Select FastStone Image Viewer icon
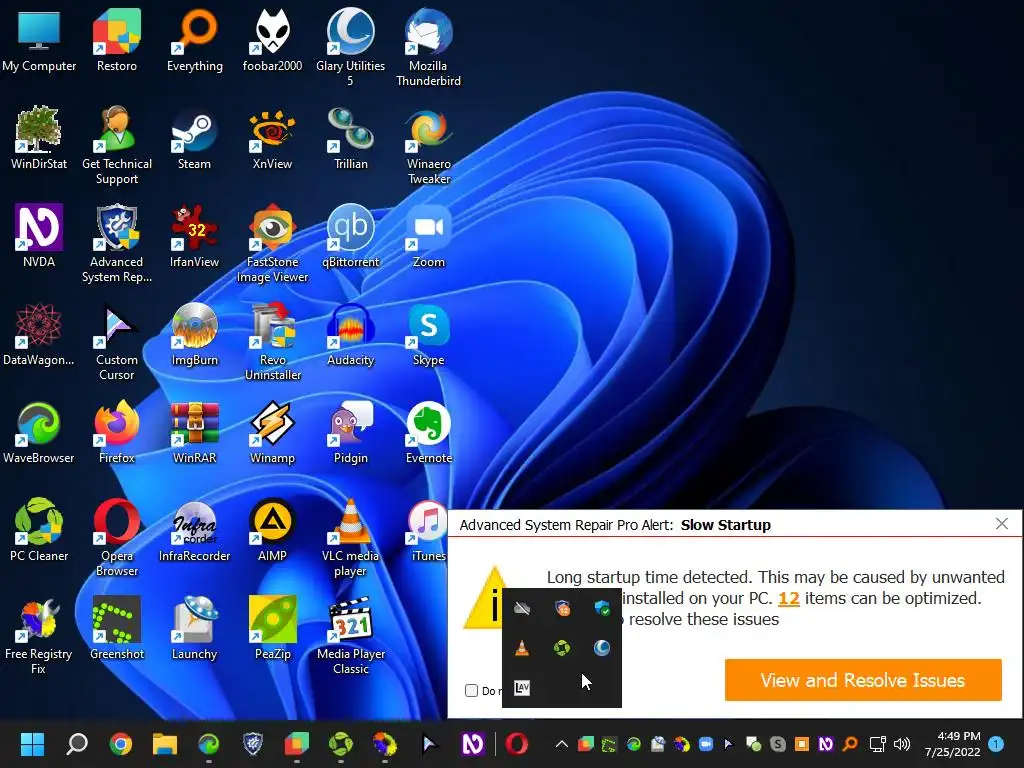The image size is (1024, 768). (272, 243)
